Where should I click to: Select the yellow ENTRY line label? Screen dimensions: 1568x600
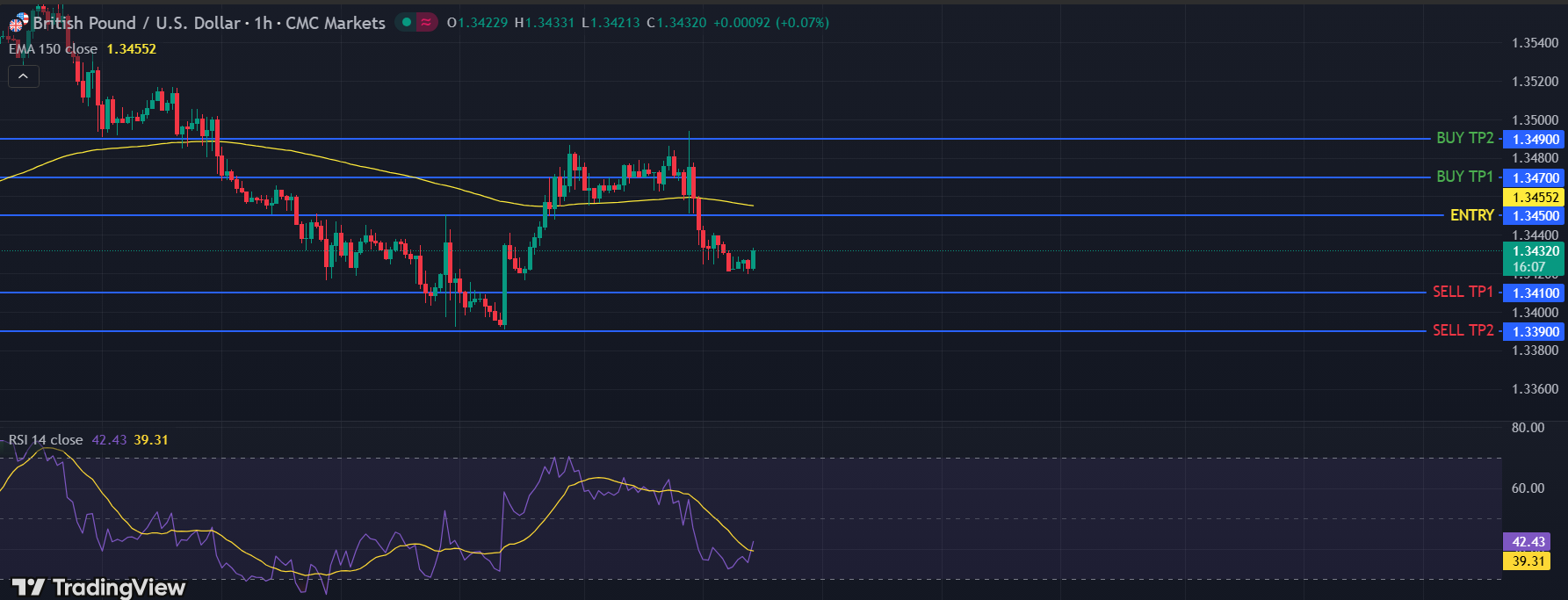[1471, 215]
